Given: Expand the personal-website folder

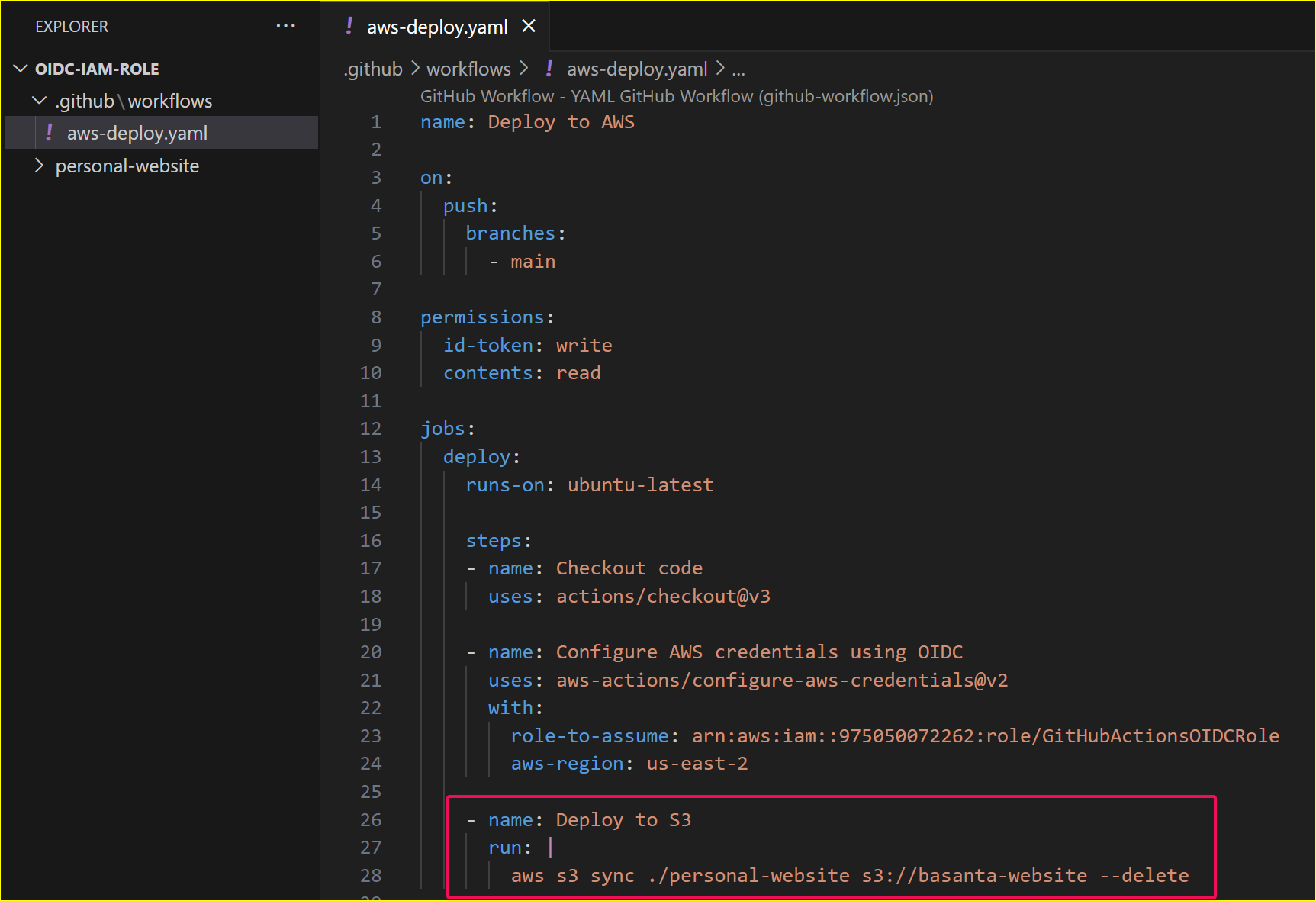Looking at the screenshot, I should coord(40,166).
